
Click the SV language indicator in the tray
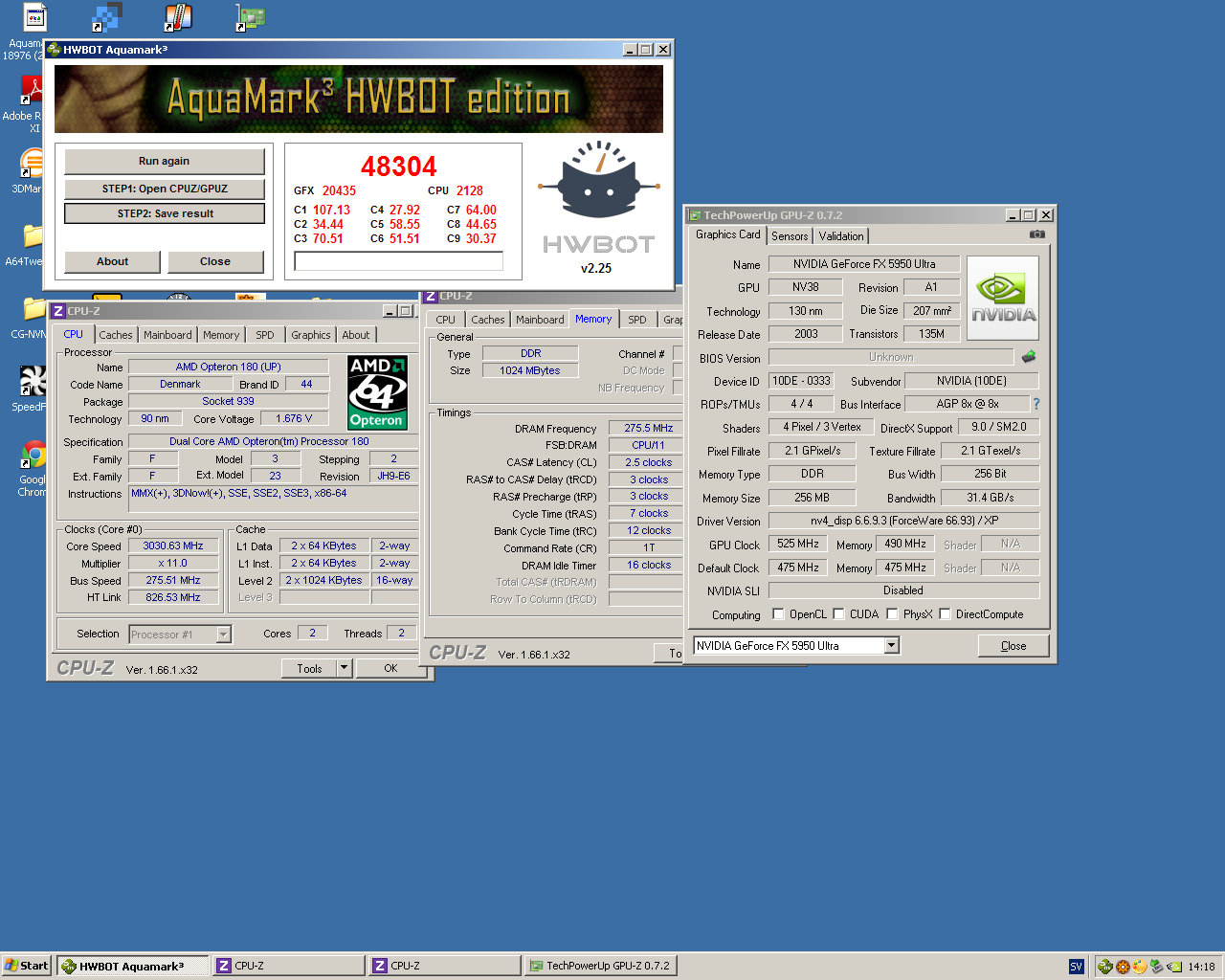click(x=1076, y=967)
